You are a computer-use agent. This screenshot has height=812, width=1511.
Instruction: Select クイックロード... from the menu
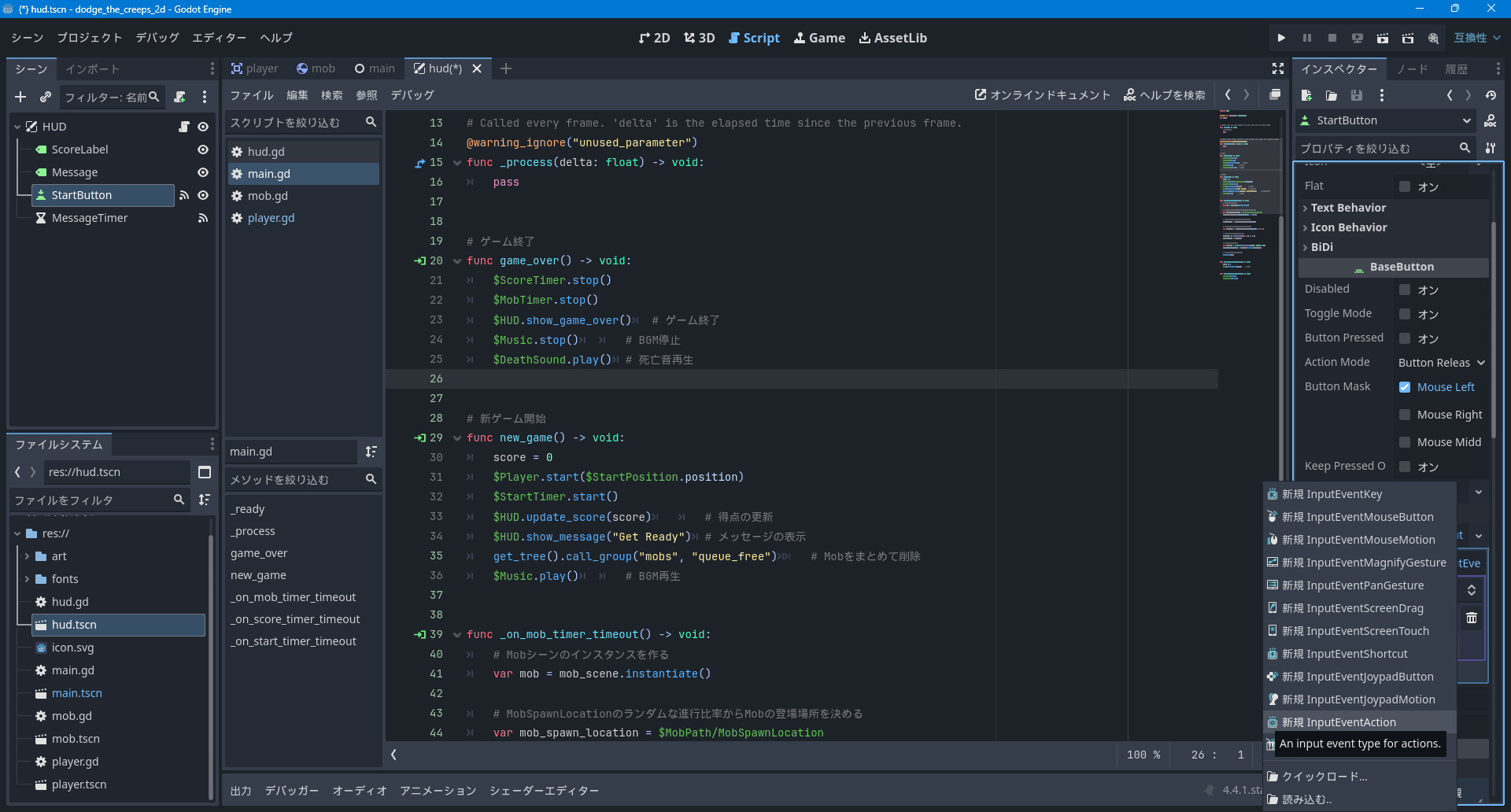(1359, 777)
